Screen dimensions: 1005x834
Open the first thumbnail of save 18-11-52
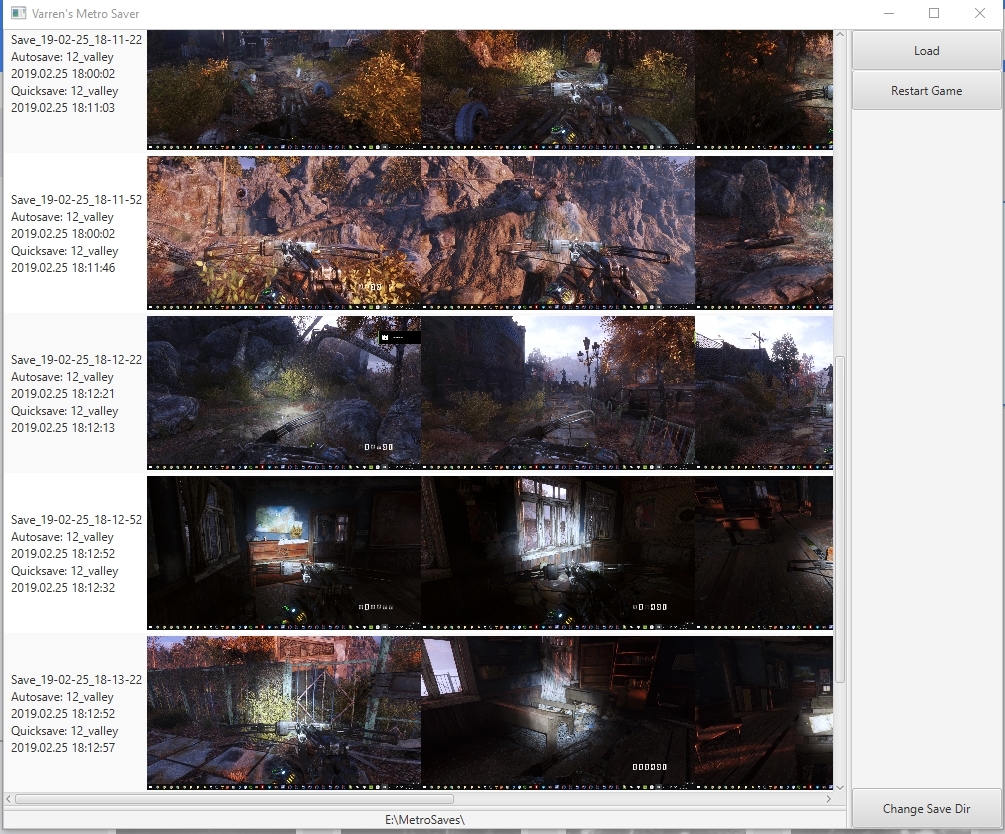284,233
